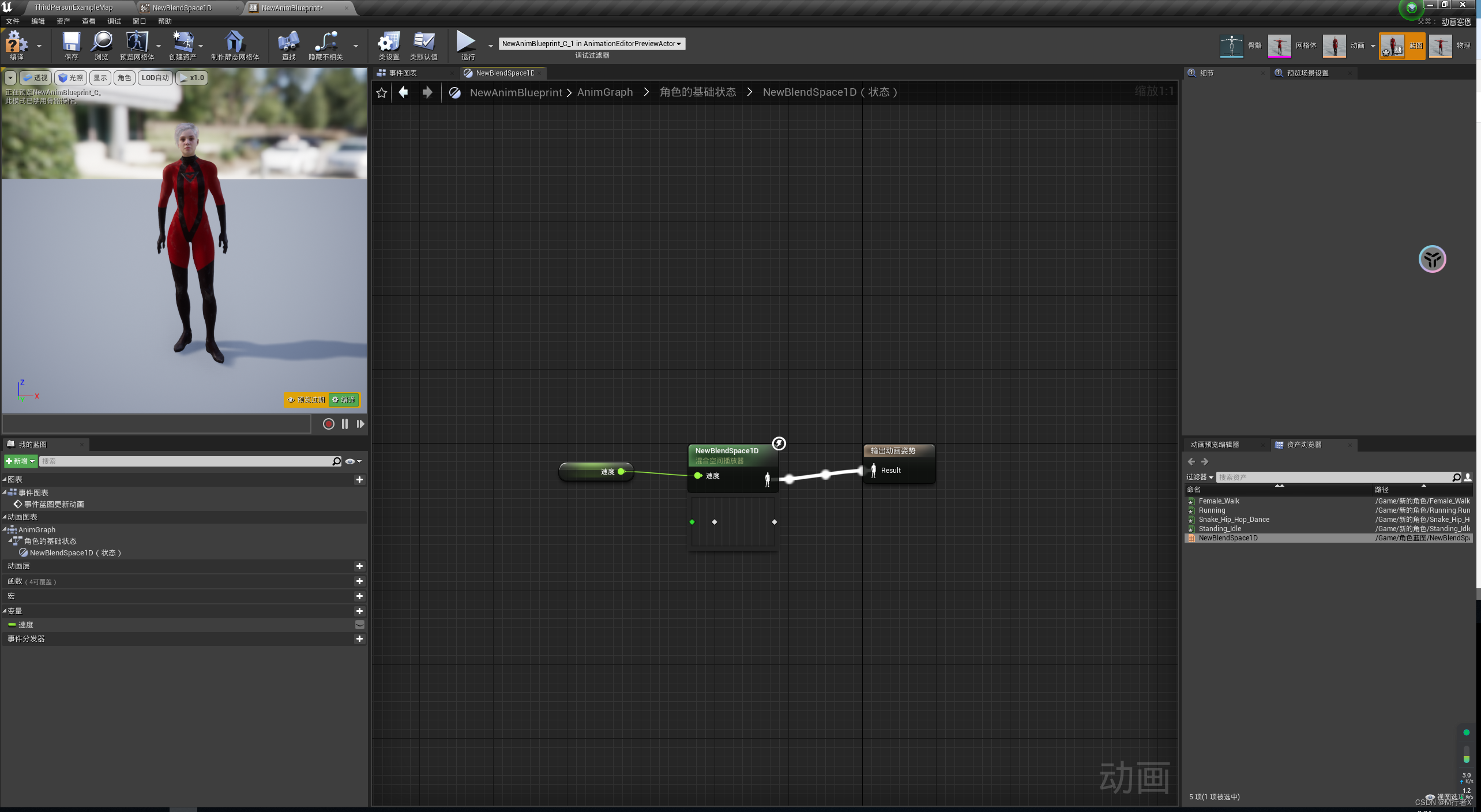Open the 光照 lit view mode menu

(70, 78)
